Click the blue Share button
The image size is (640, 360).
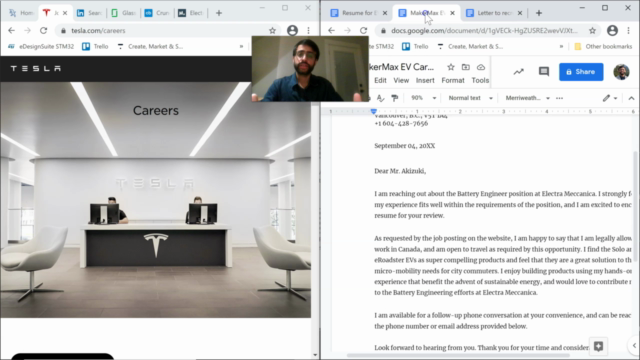[x=581, y=72]
